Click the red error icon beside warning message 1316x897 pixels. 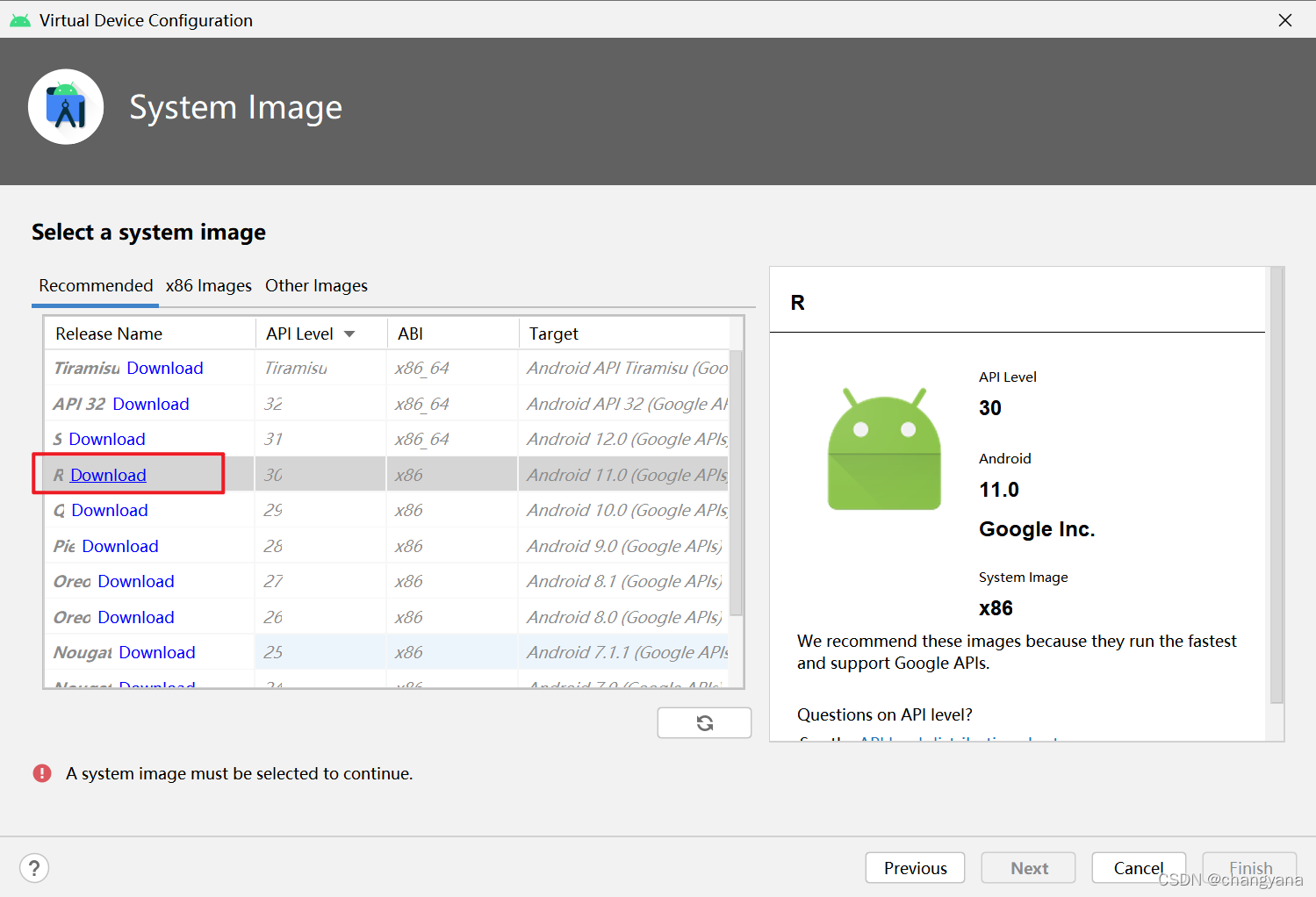[42, 773]
